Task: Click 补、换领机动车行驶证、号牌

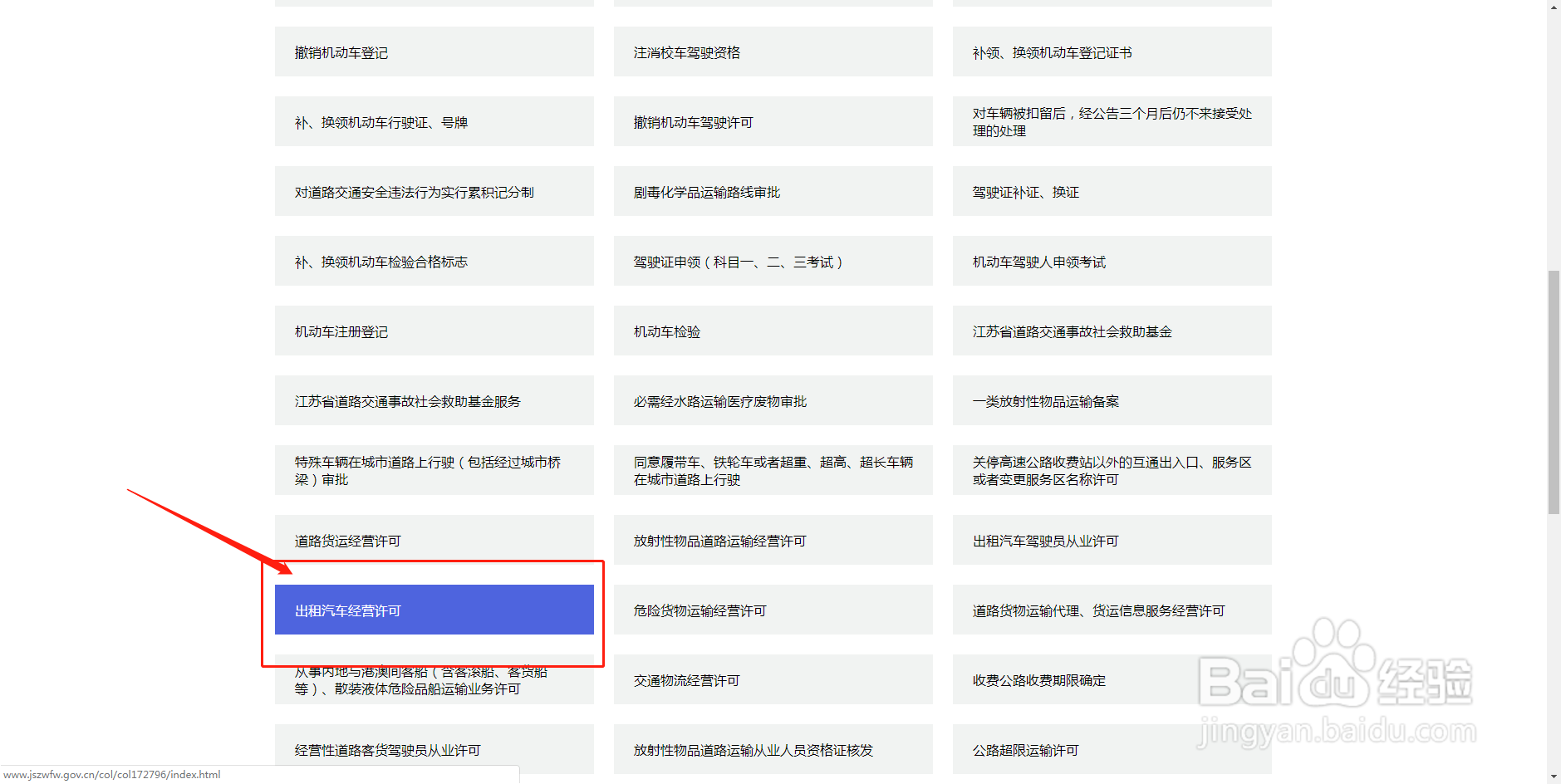Action: pos(433,121)
